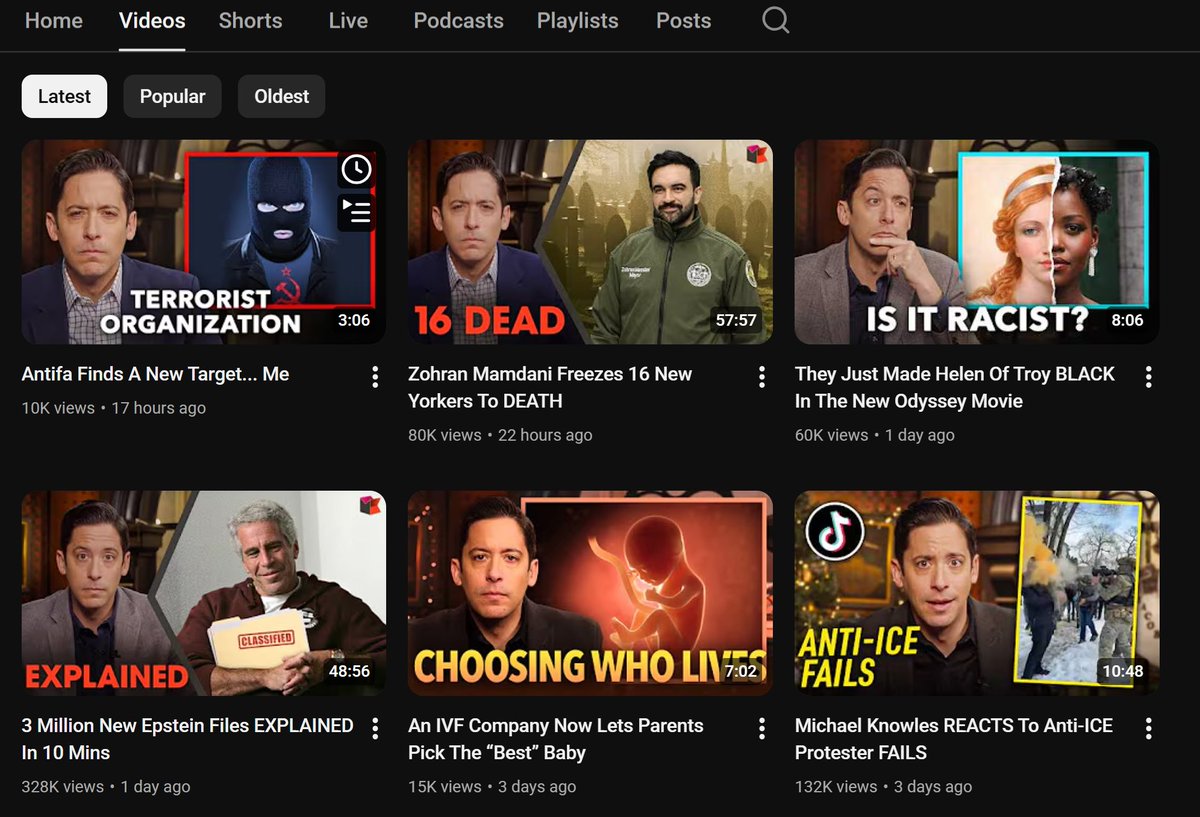Go to the Home tab
The image size is (1200, 817).
[x=53, y=20]
